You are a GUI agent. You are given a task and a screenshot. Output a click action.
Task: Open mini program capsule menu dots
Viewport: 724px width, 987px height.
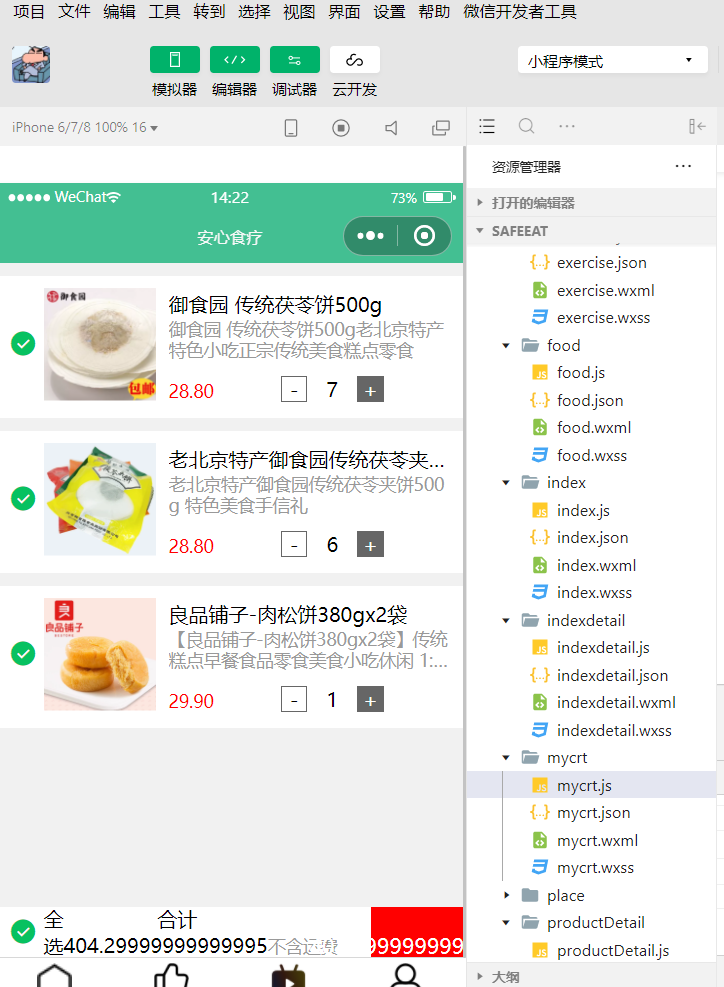point(370,236)
